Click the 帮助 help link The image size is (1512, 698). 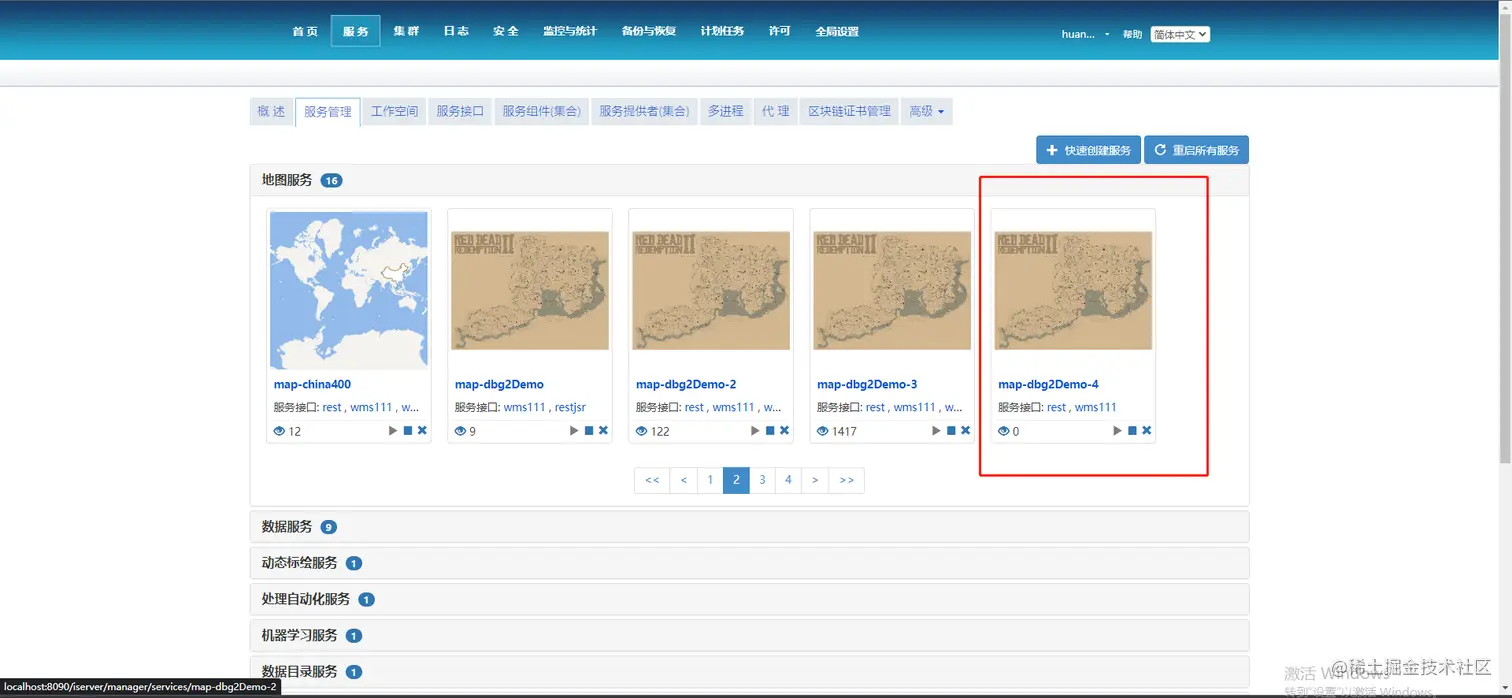point(1132,34)
